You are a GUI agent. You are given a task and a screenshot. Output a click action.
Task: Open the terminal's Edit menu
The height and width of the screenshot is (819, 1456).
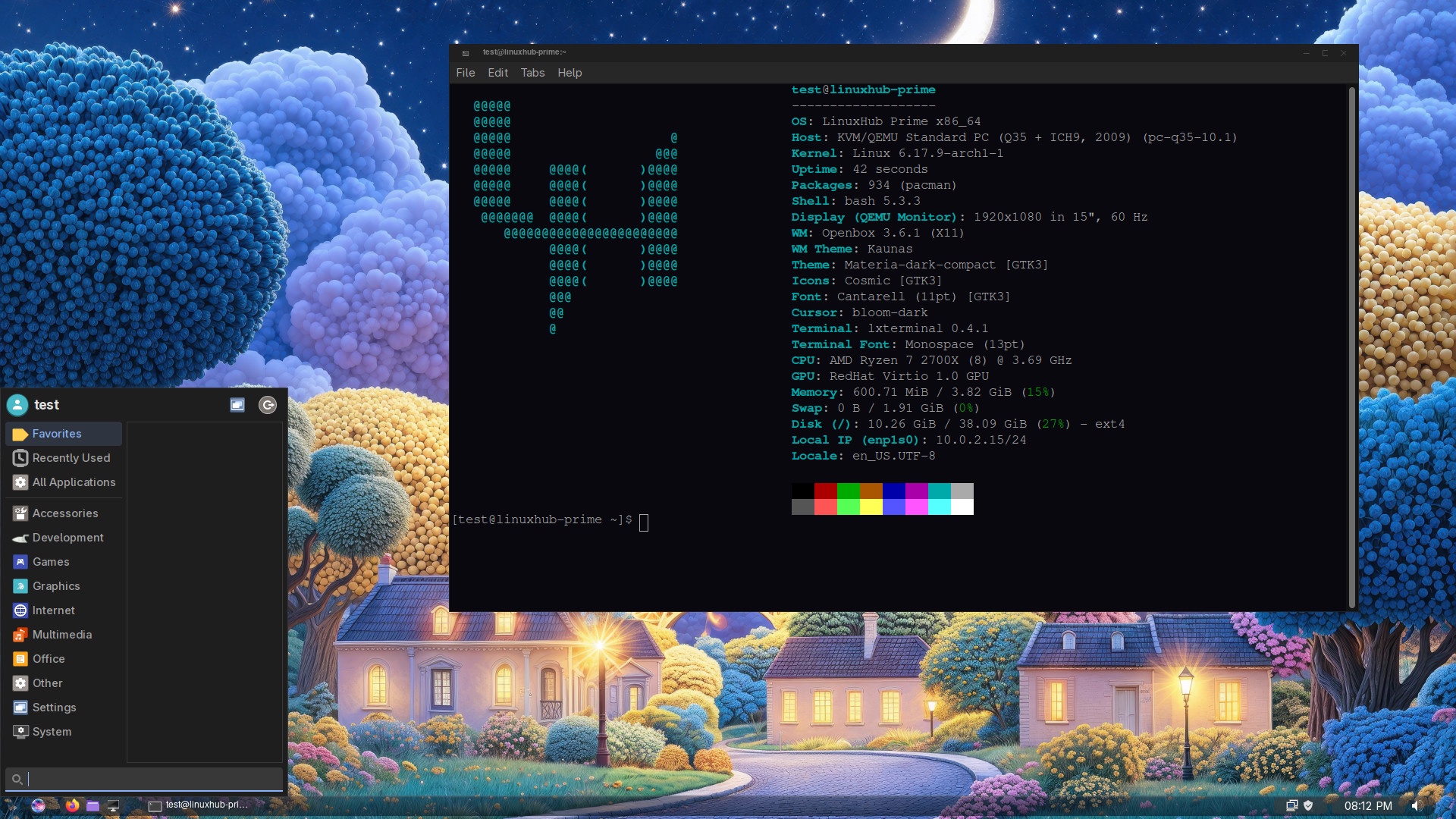(x=497, y=73)
